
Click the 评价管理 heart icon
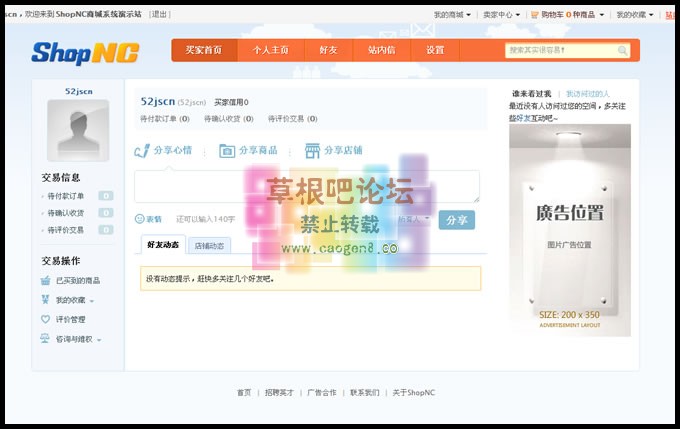coord(46,320)
